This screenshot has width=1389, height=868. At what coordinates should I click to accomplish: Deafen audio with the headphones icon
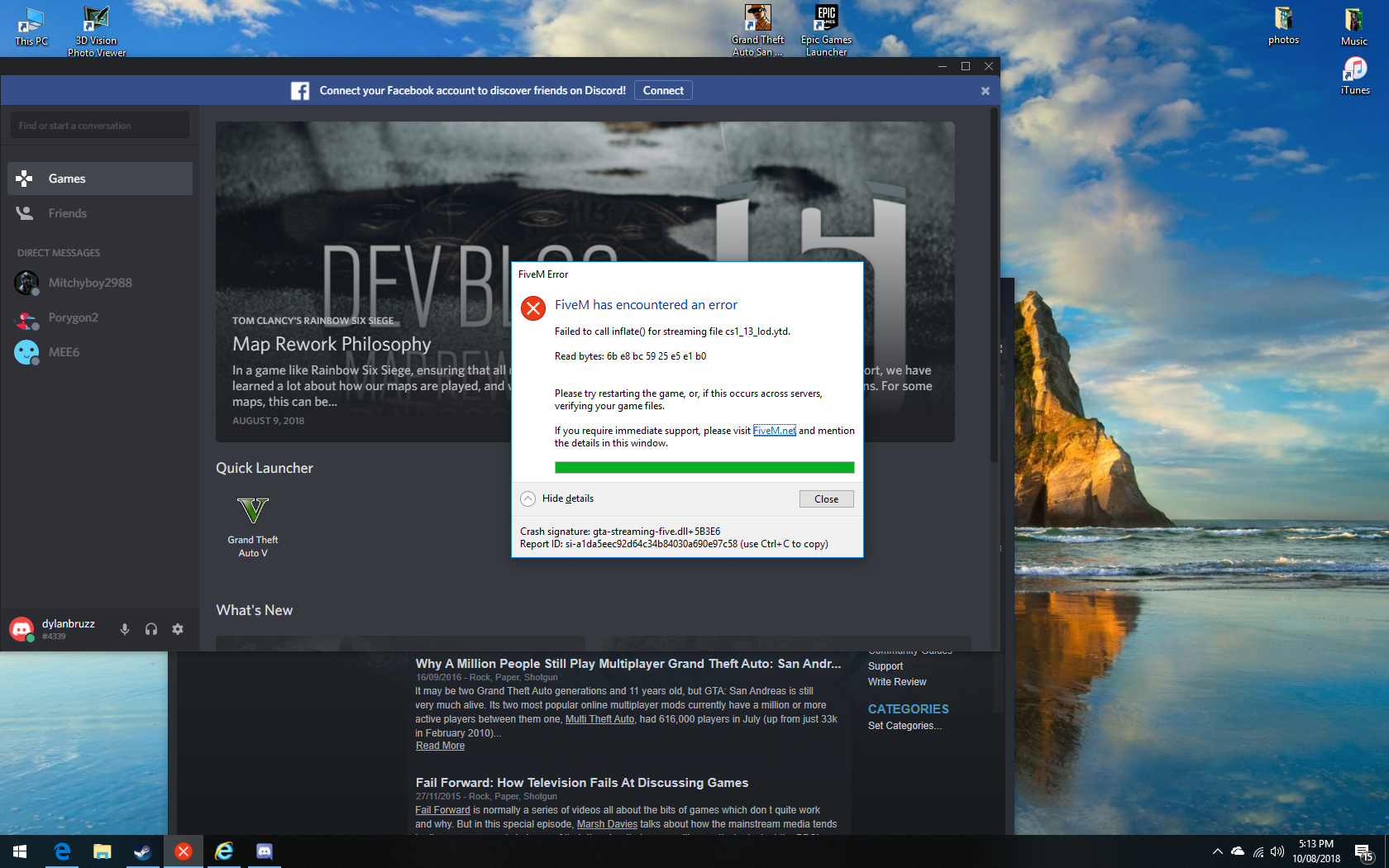click(151, 629)
